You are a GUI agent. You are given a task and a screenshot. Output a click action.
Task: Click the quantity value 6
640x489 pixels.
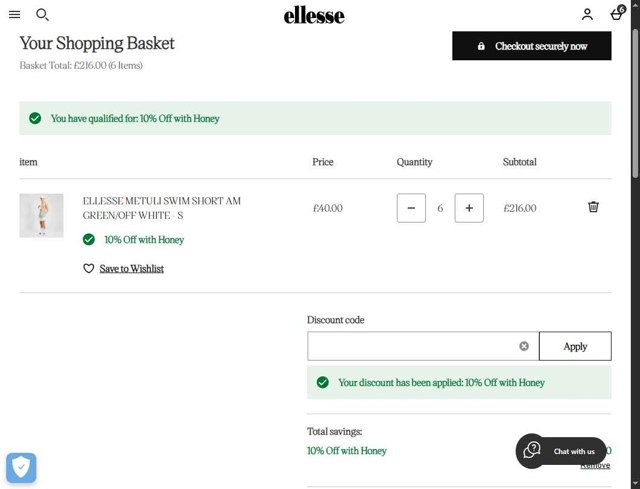tap(440, 208)
